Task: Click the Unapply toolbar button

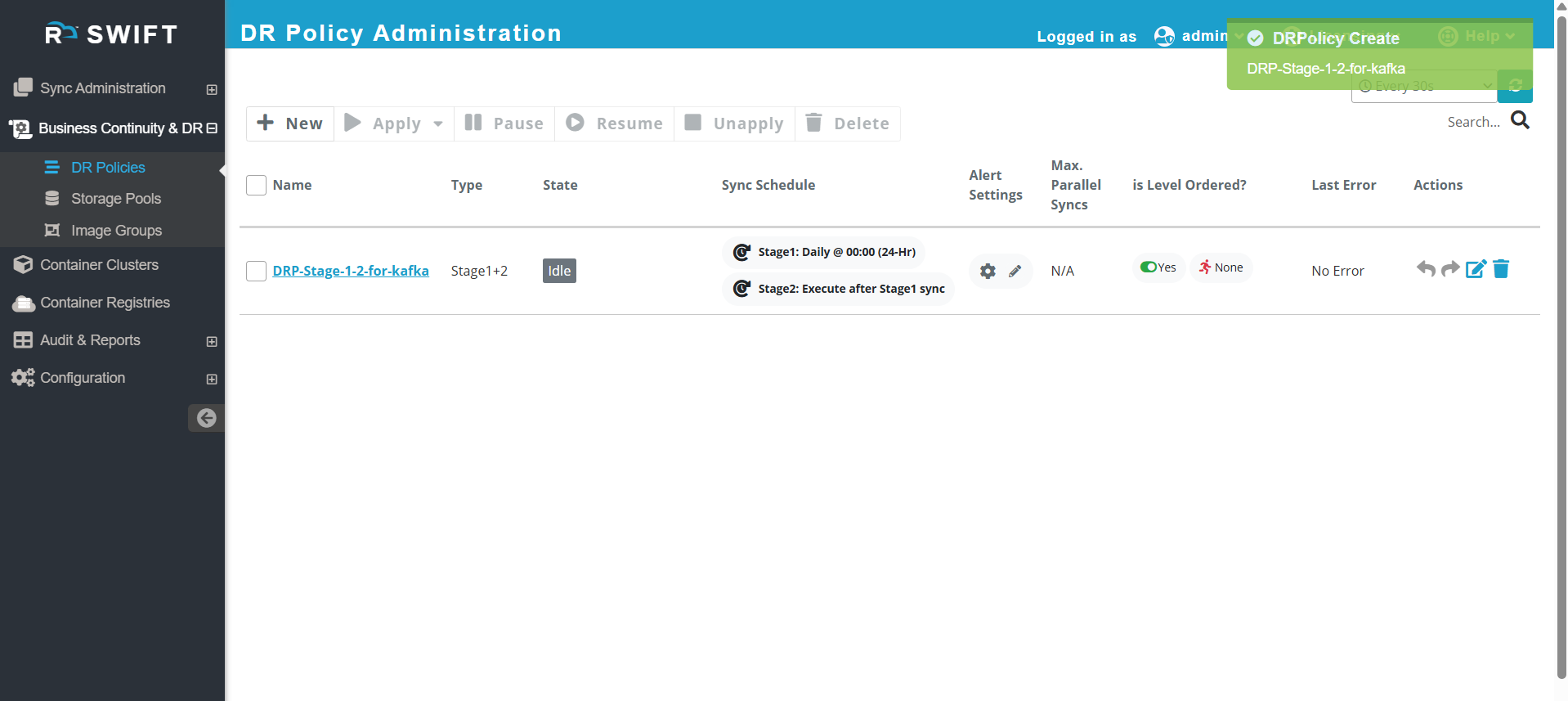Action: (734, 124)
